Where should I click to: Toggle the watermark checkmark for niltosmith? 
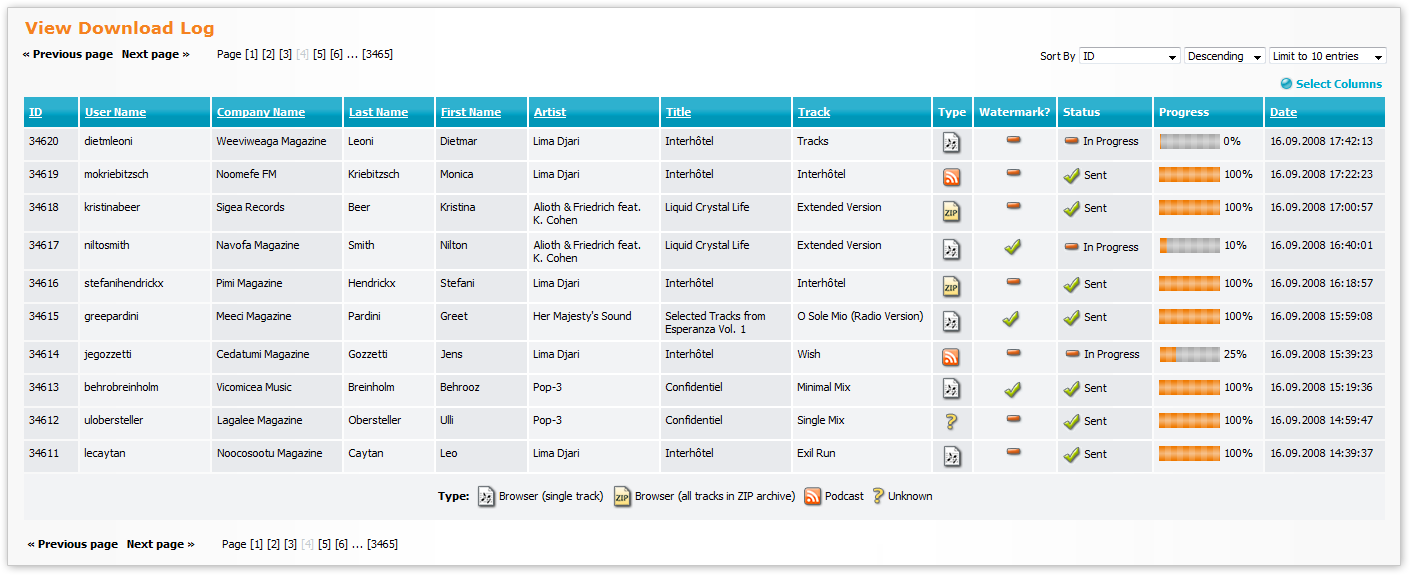point(1013,247)
